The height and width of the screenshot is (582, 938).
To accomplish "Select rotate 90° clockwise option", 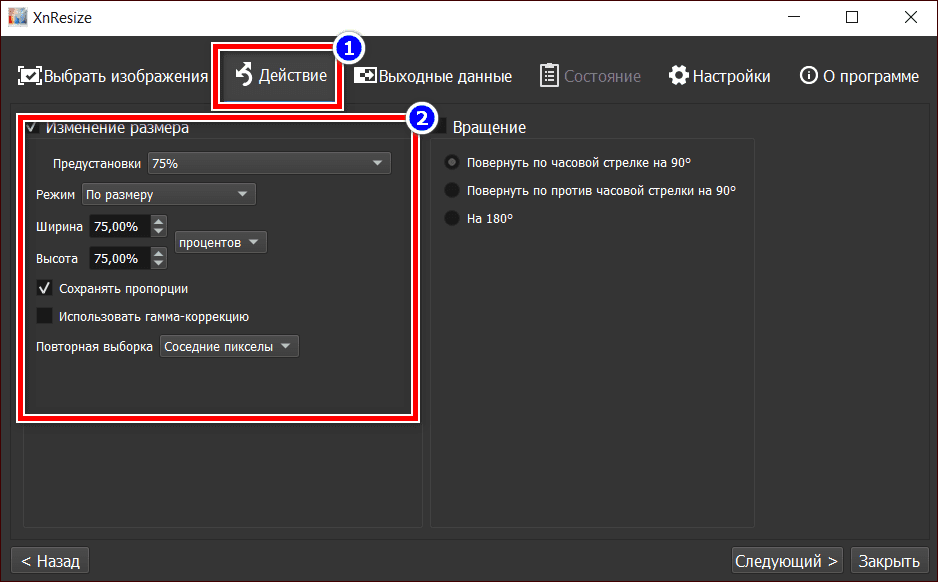I will [x=451, y=161].
